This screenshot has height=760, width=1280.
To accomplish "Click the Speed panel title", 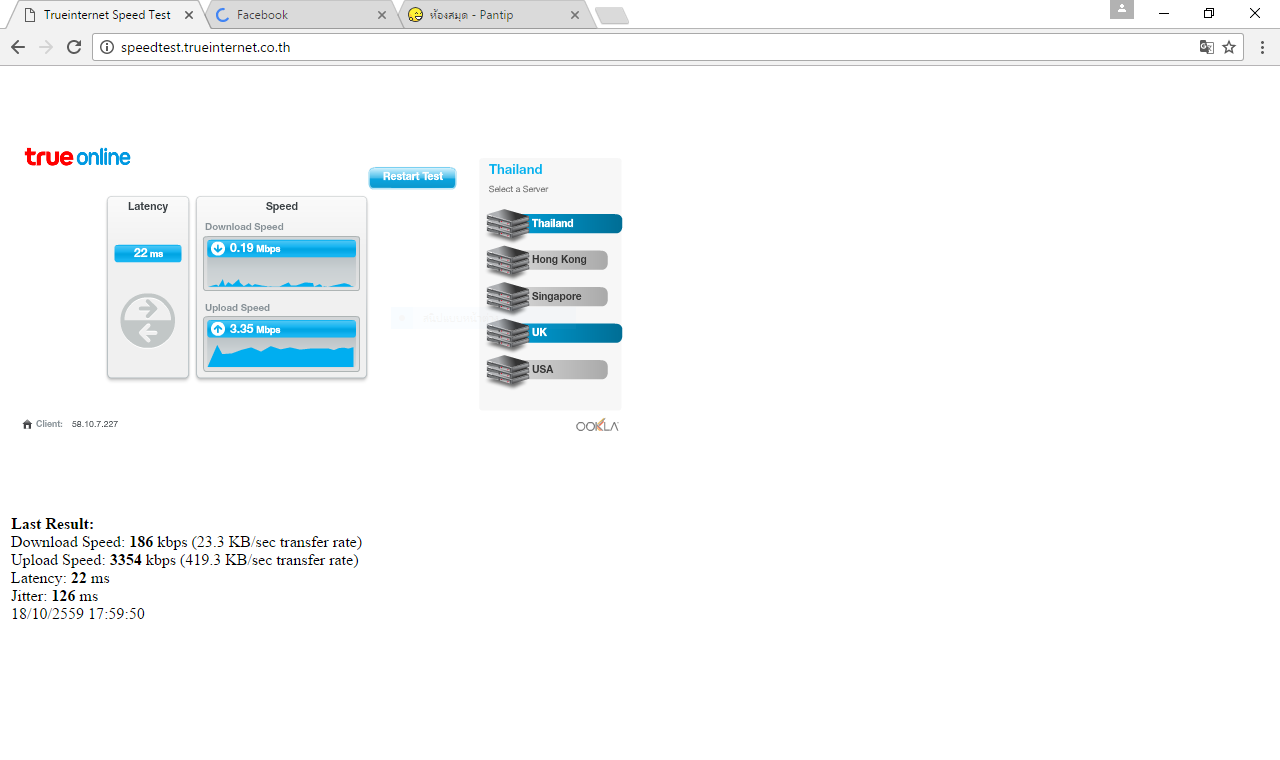I will [282, 207].
